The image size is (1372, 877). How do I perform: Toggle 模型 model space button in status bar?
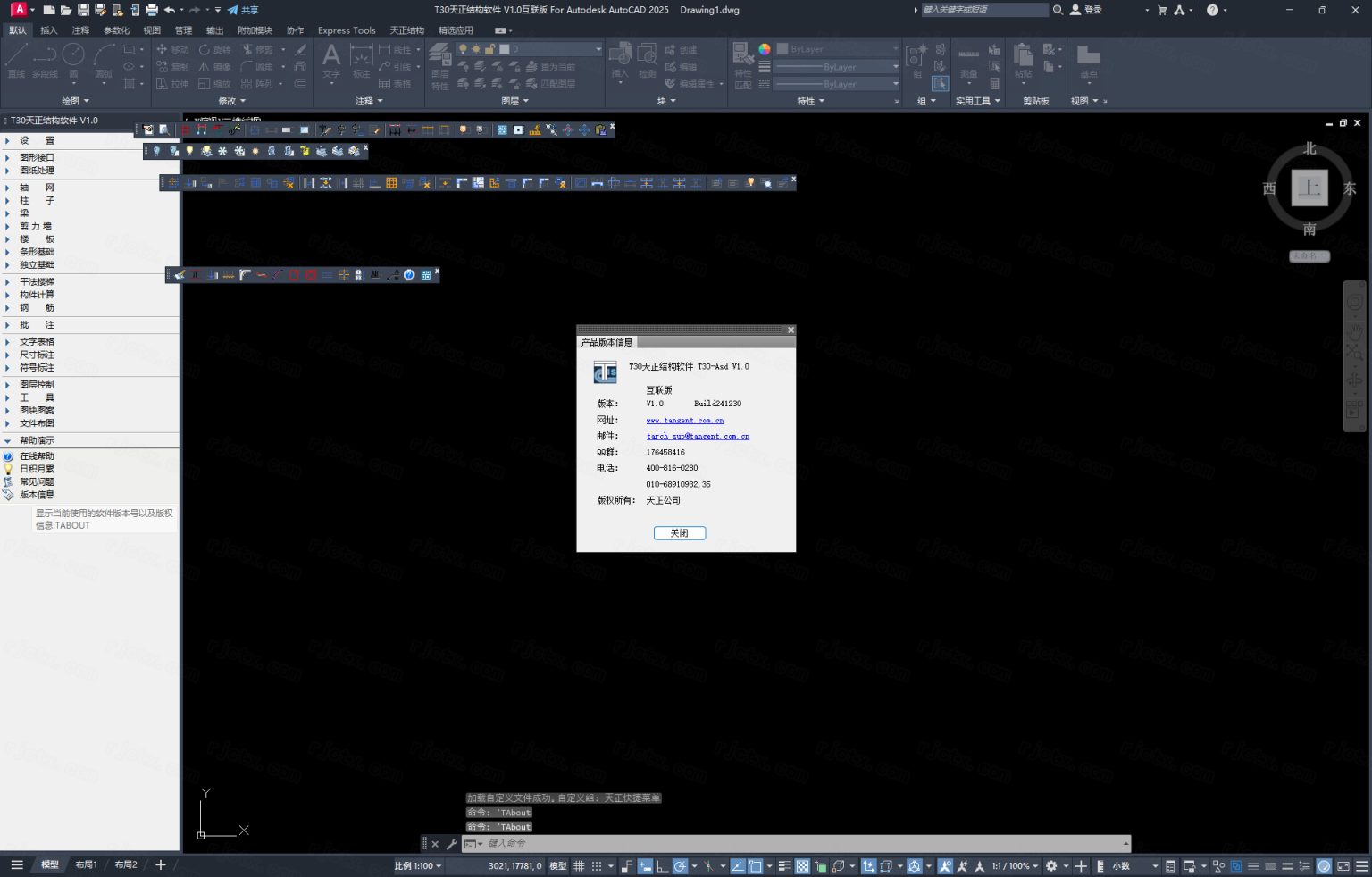point(558,866)
